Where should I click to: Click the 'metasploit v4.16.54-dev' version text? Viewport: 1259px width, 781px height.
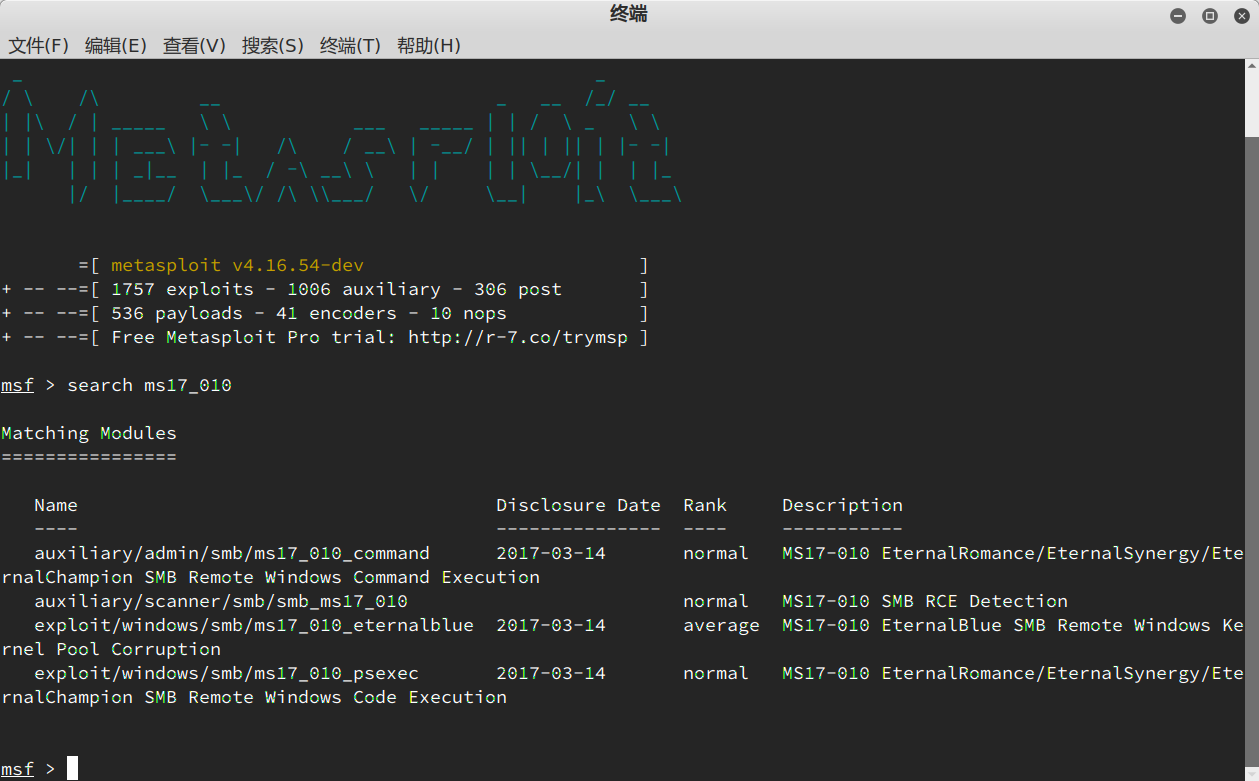click(237, 265)
